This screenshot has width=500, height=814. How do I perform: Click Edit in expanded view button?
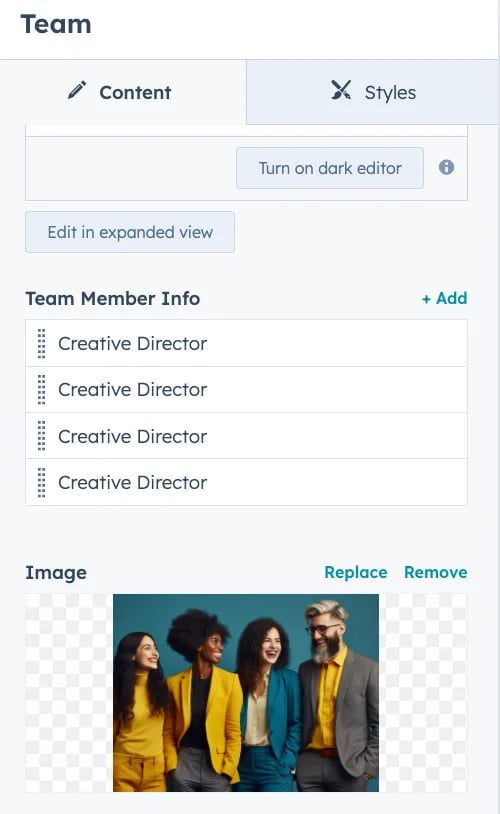click(130, 232)
